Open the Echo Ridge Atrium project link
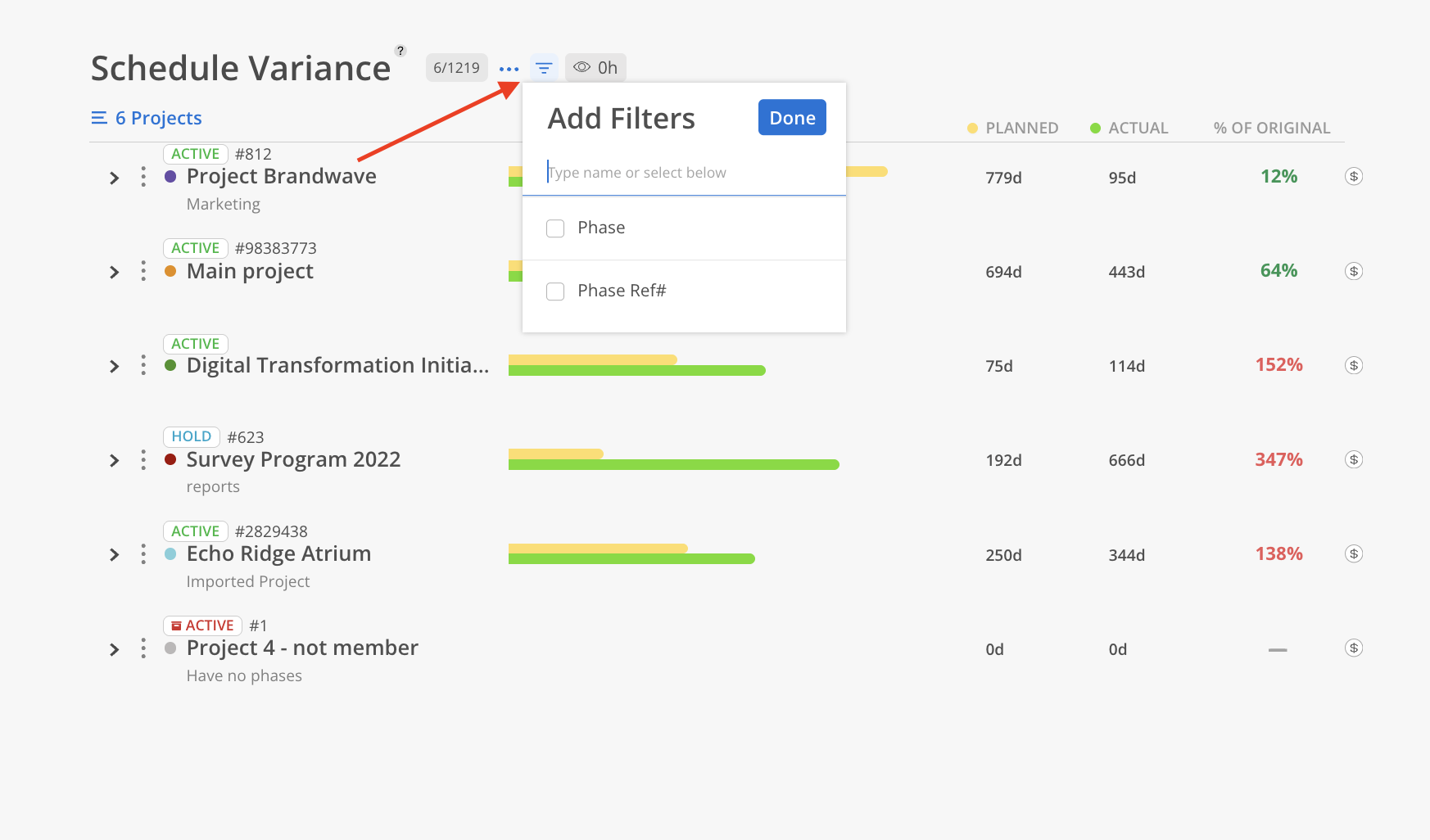This screenshot has width=1430, height=840. pyautogui.click(x=278, y=554)
